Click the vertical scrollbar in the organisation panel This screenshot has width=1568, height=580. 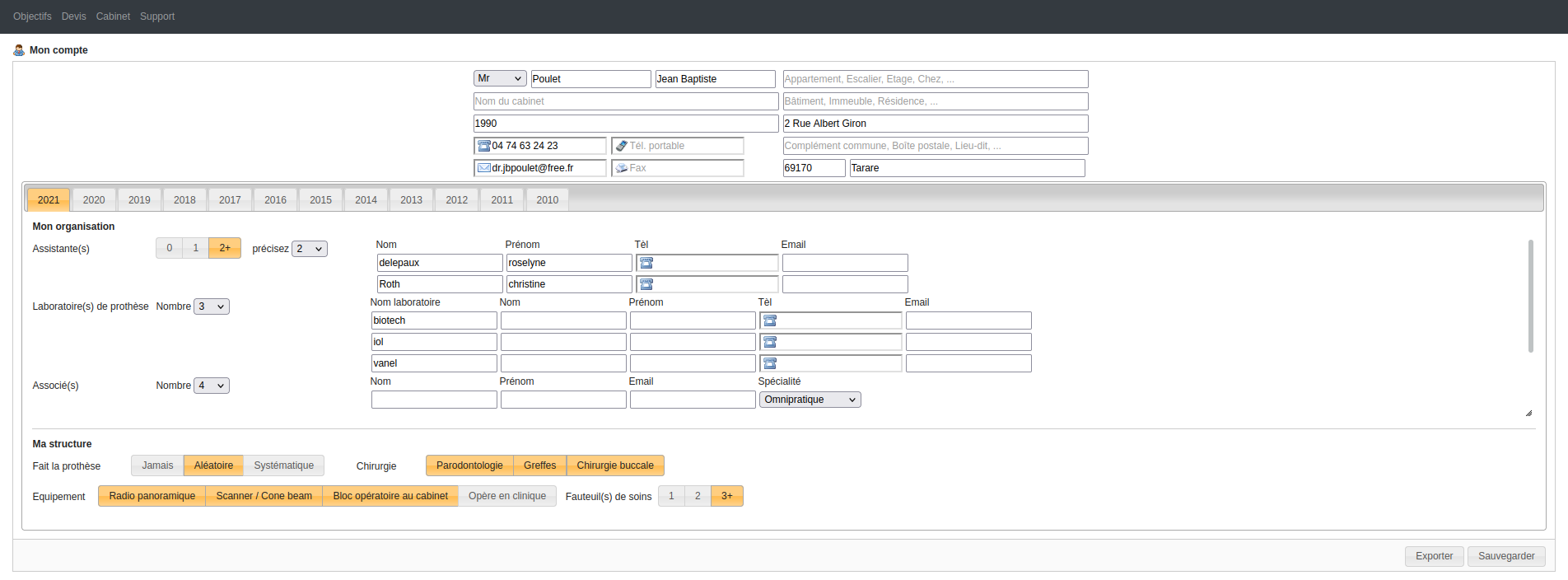click(1530, 297)
